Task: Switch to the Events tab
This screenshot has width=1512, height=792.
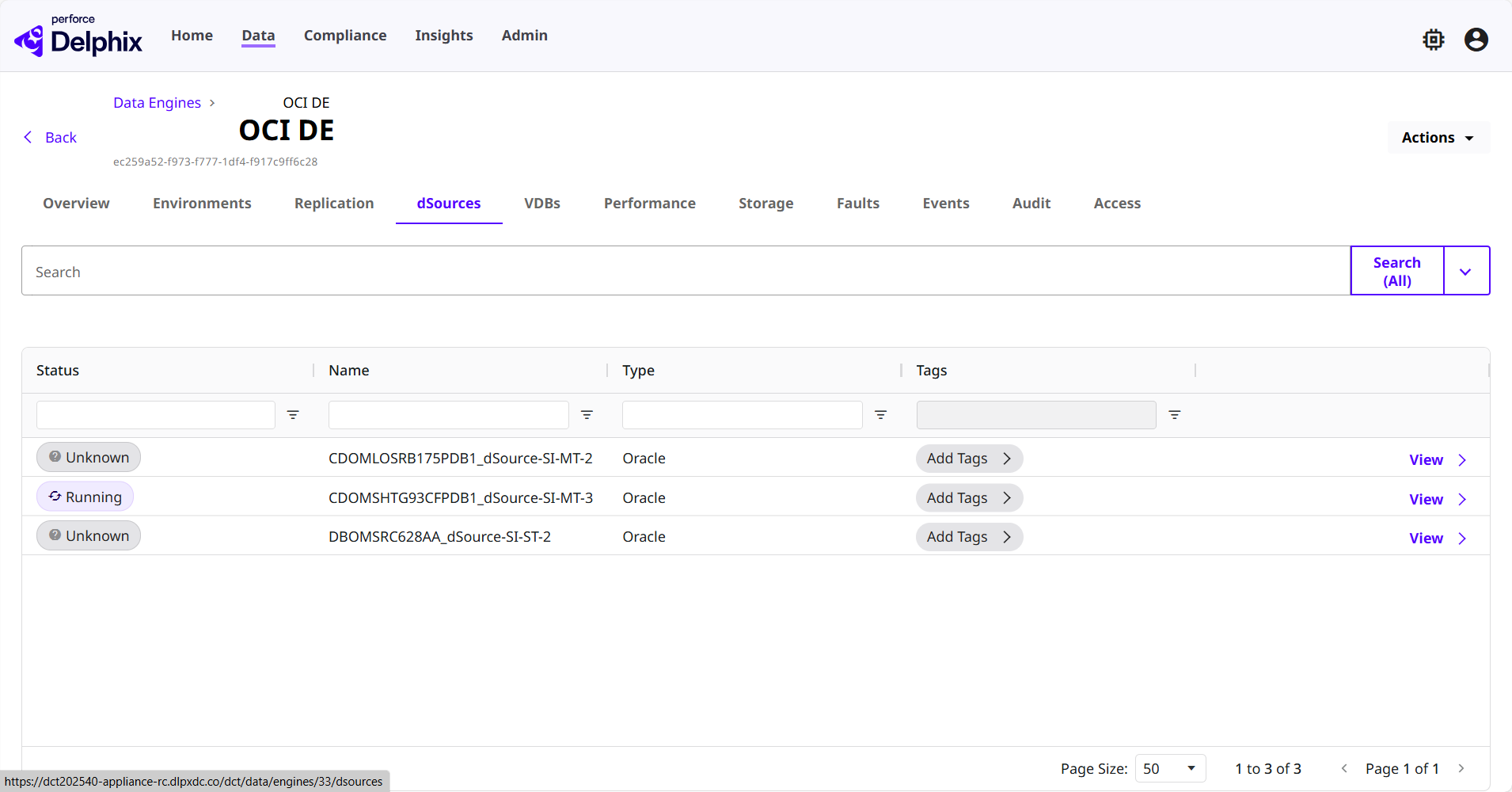Action: (x=946, y=204)
